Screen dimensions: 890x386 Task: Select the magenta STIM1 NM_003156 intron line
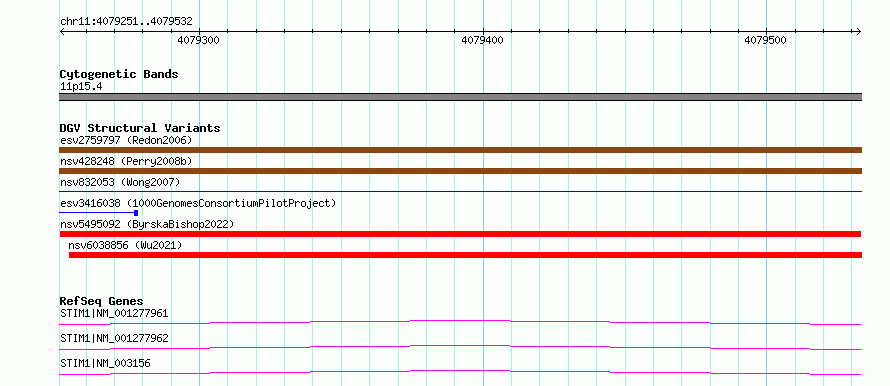point(460,372)
